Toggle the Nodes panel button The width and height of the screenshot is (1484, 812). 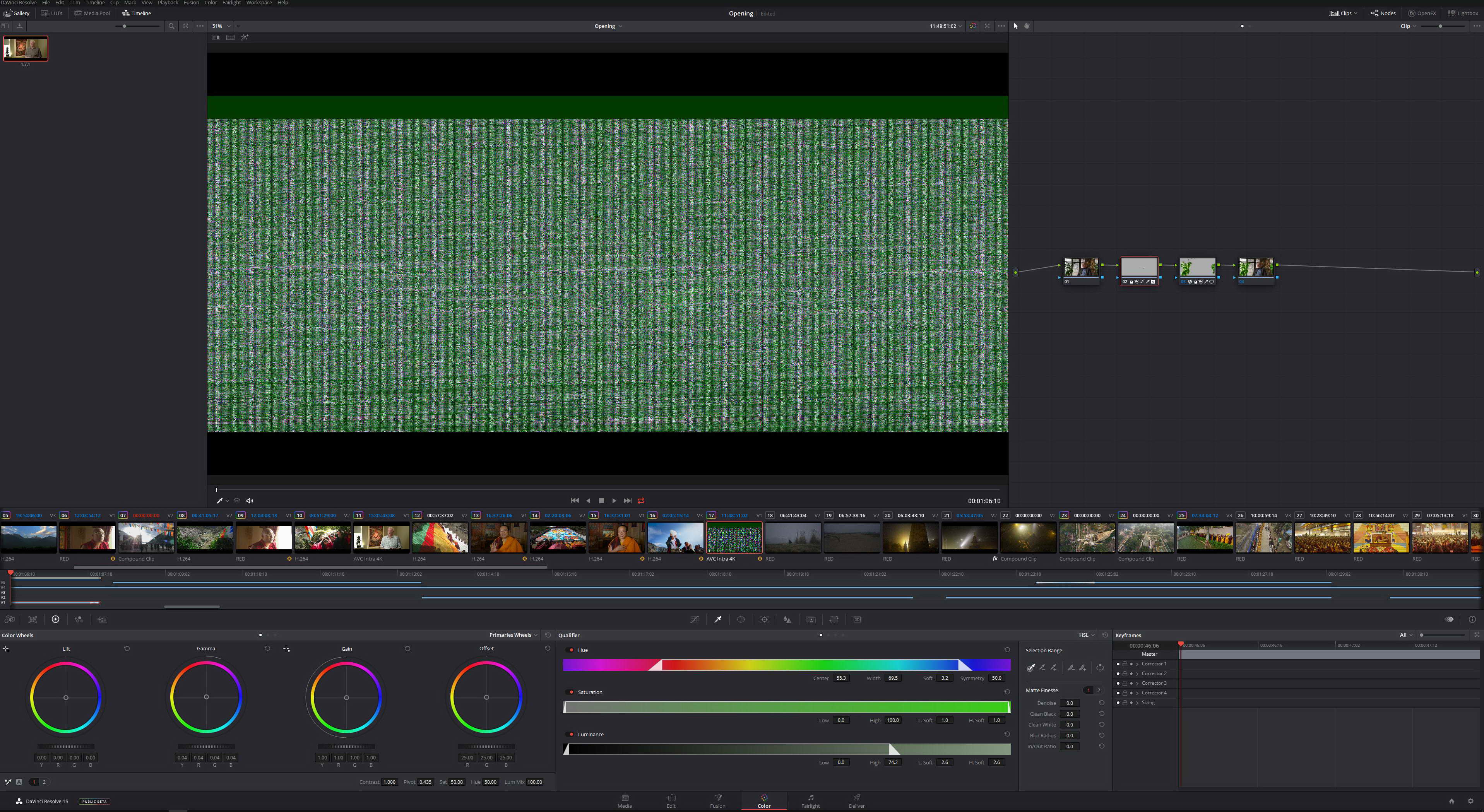1383,13
